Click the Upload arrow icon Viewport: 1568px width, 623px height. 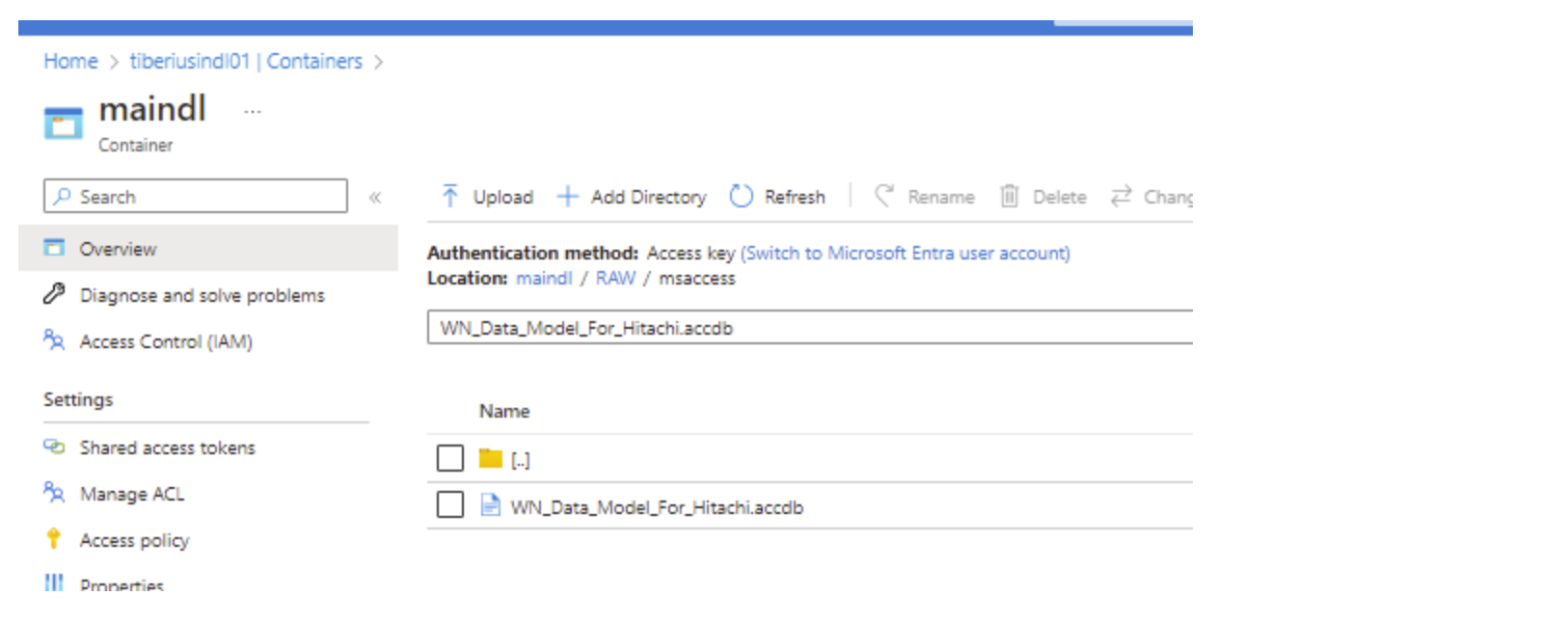pos(449,197)
